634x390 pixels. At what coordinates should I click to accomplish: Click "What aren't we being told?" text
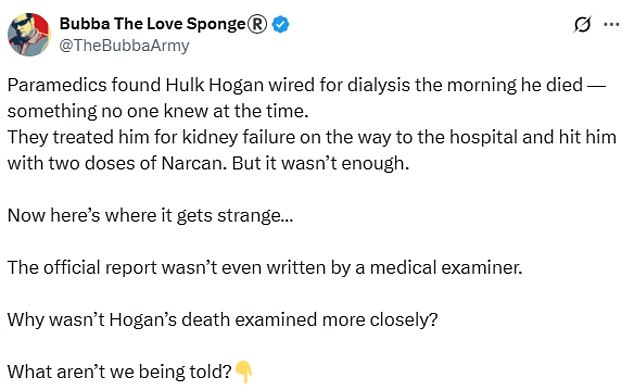(120, 372)
